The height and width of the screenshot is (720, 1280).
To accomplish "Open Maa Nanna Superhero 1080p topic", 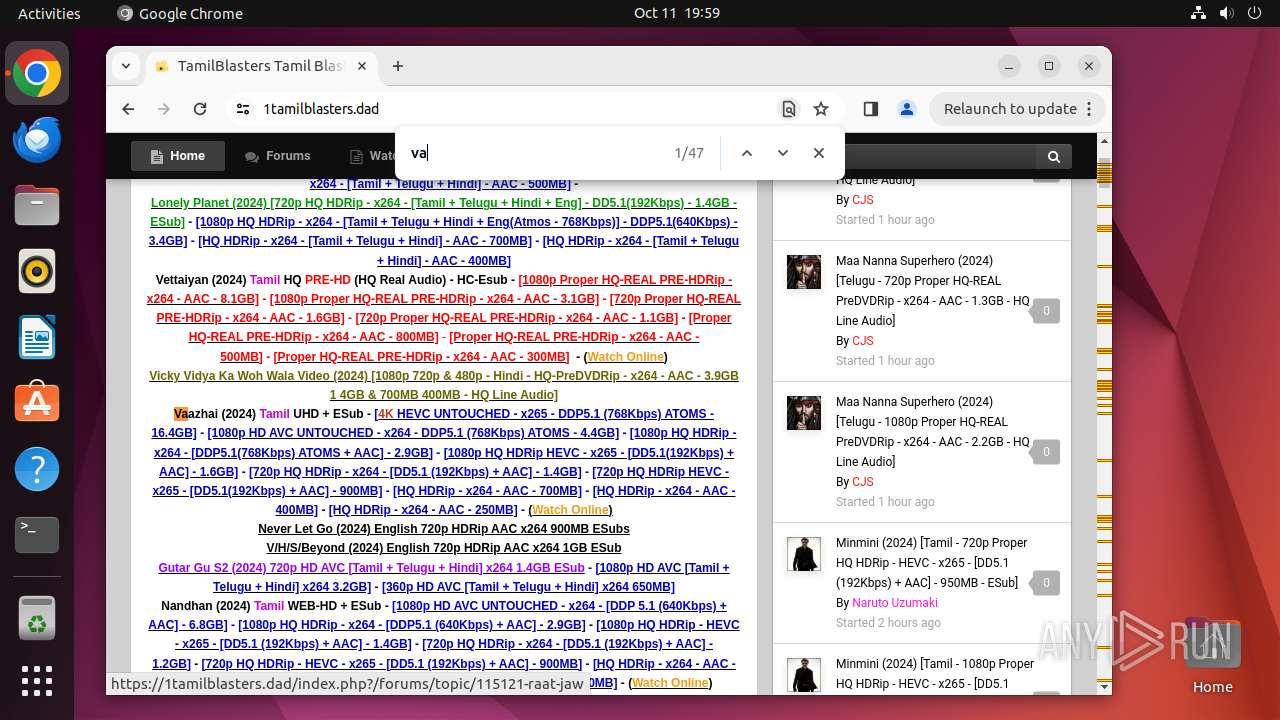I will (932, 431).
